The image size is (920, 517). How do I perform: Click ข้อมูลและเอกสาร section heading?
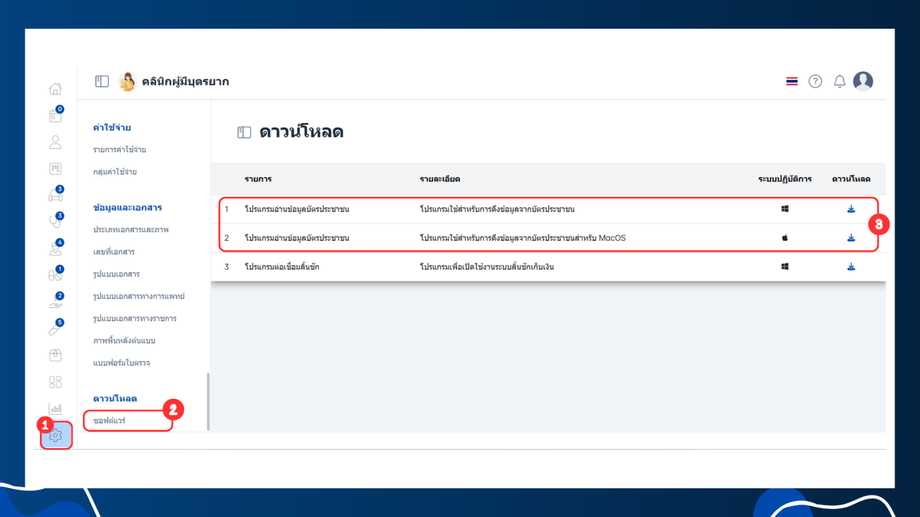[127, 208]
